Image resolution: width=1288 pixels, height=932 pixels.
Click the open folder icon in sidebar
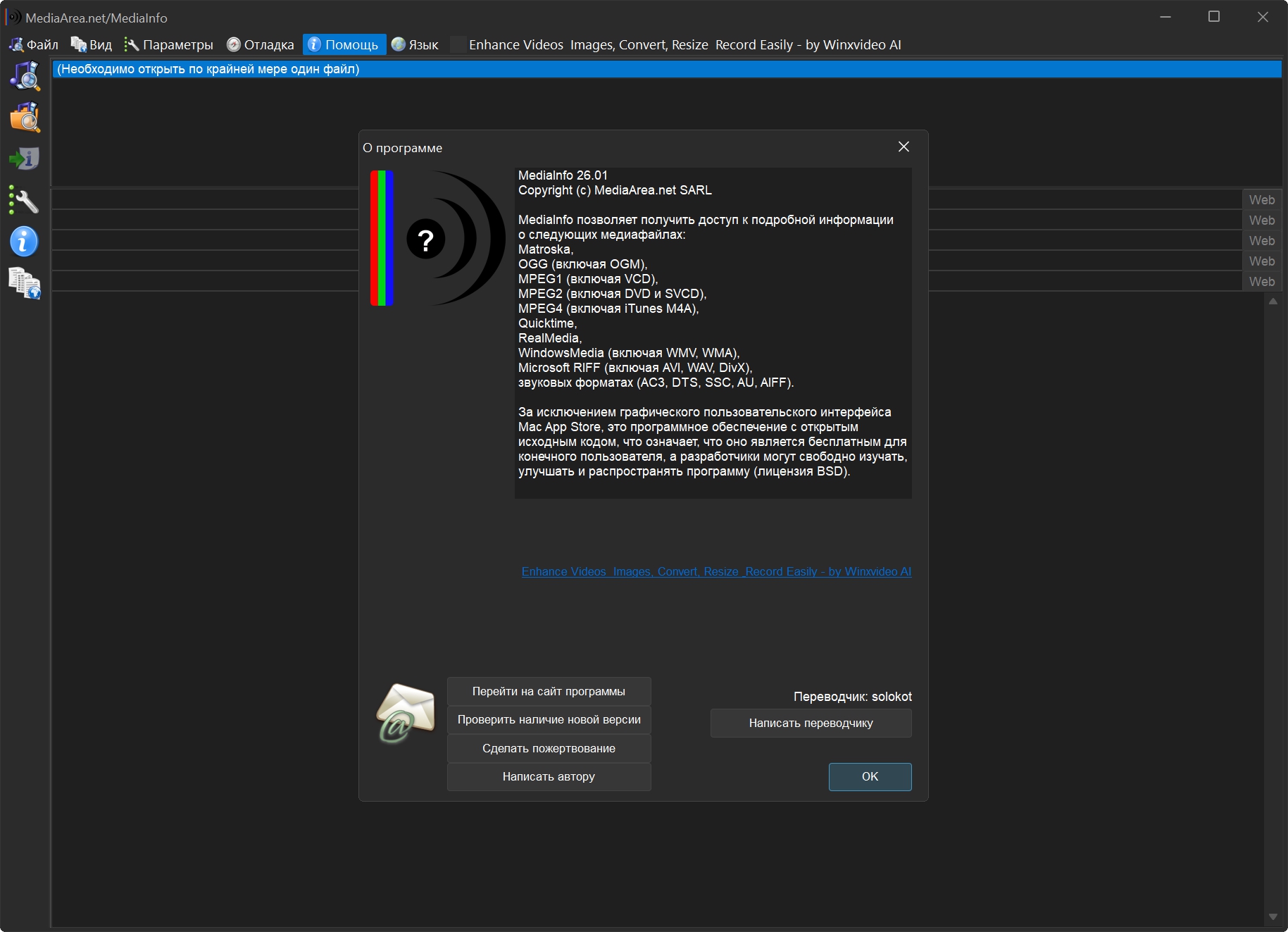tap(25, 118)
